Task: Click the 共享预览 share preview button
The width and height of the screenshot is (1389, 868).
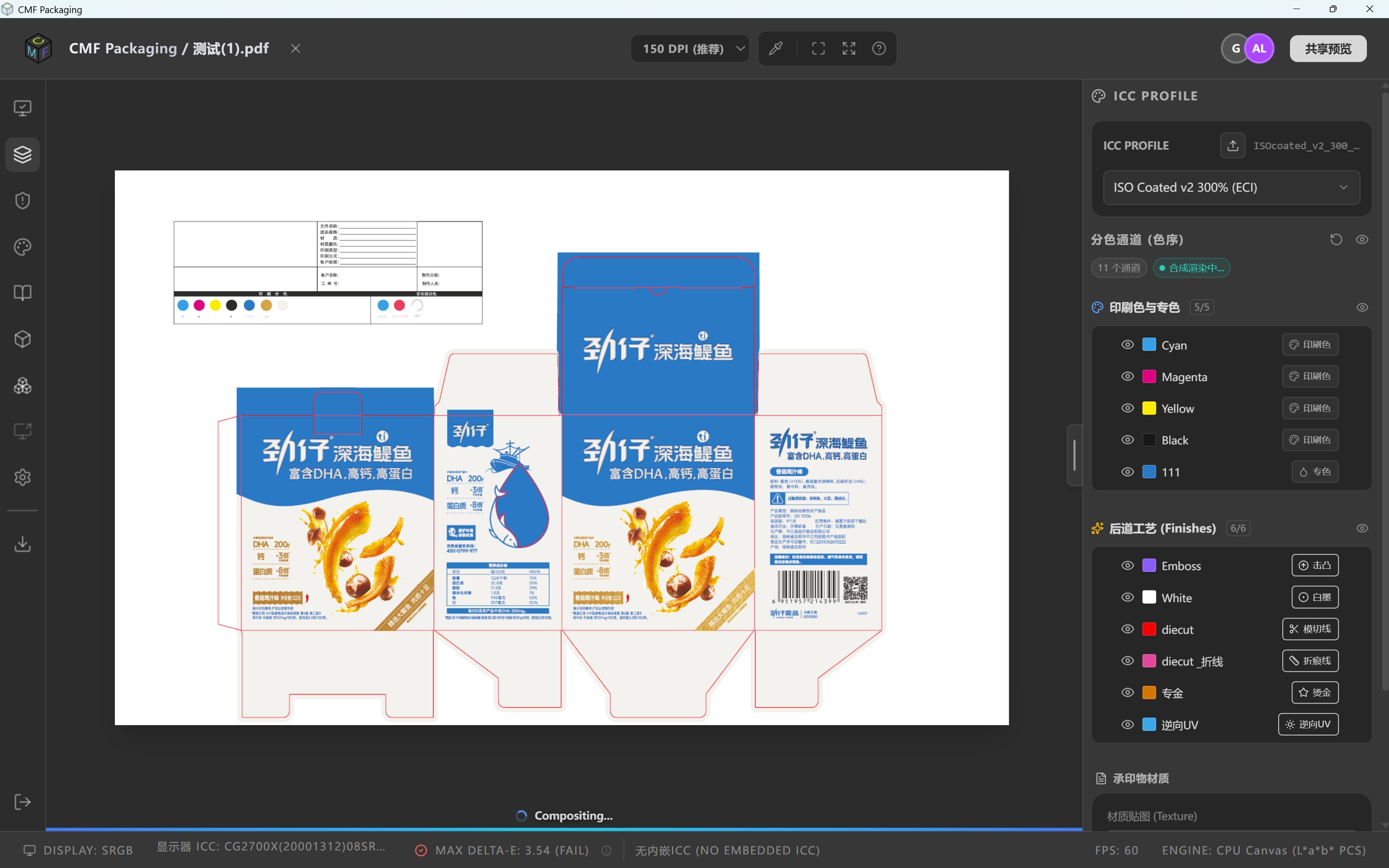Action: coord(1328,48)
